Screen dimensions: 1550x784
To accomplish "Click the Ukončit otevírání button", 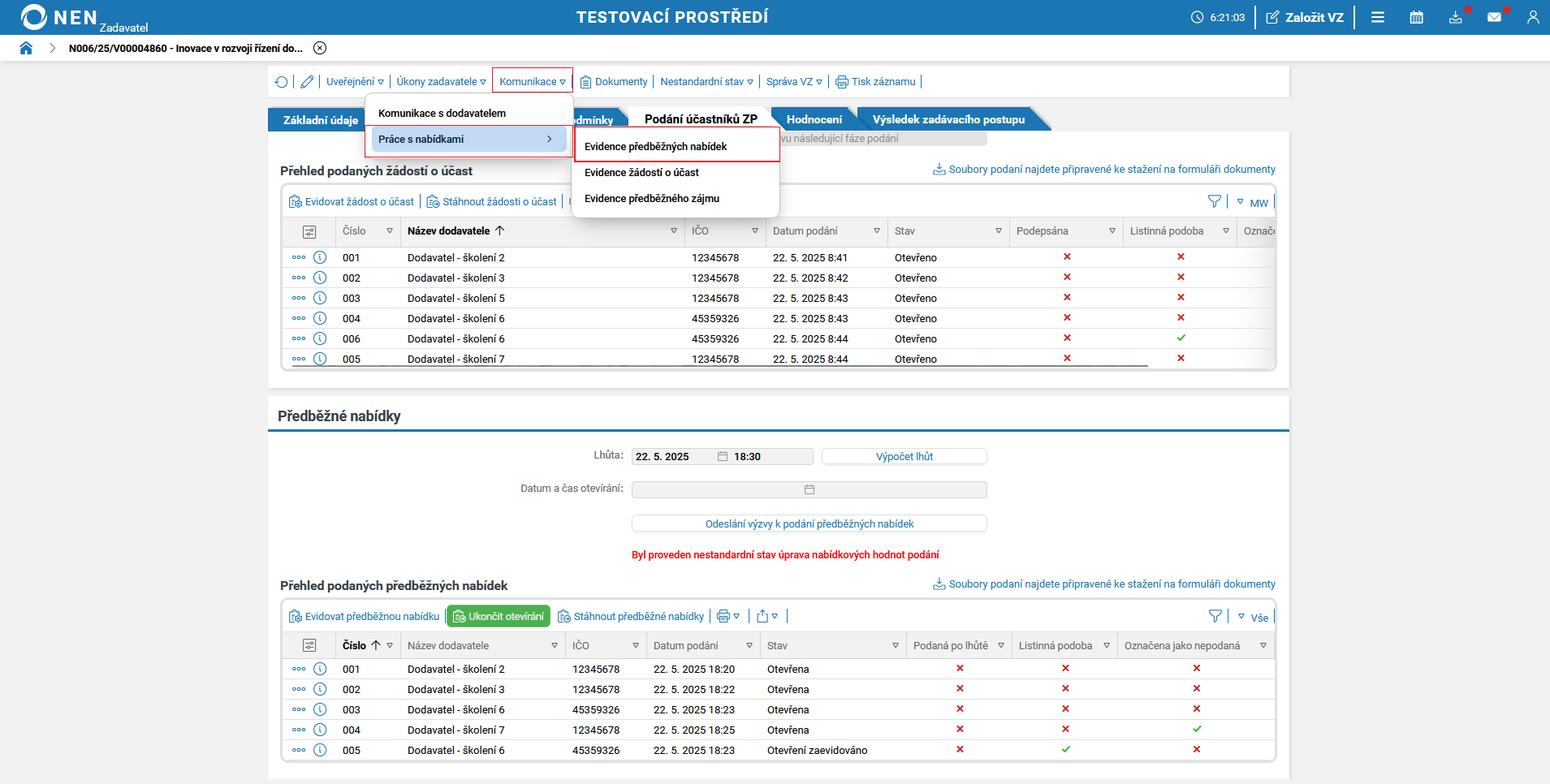I will click(x=499, y=617).
